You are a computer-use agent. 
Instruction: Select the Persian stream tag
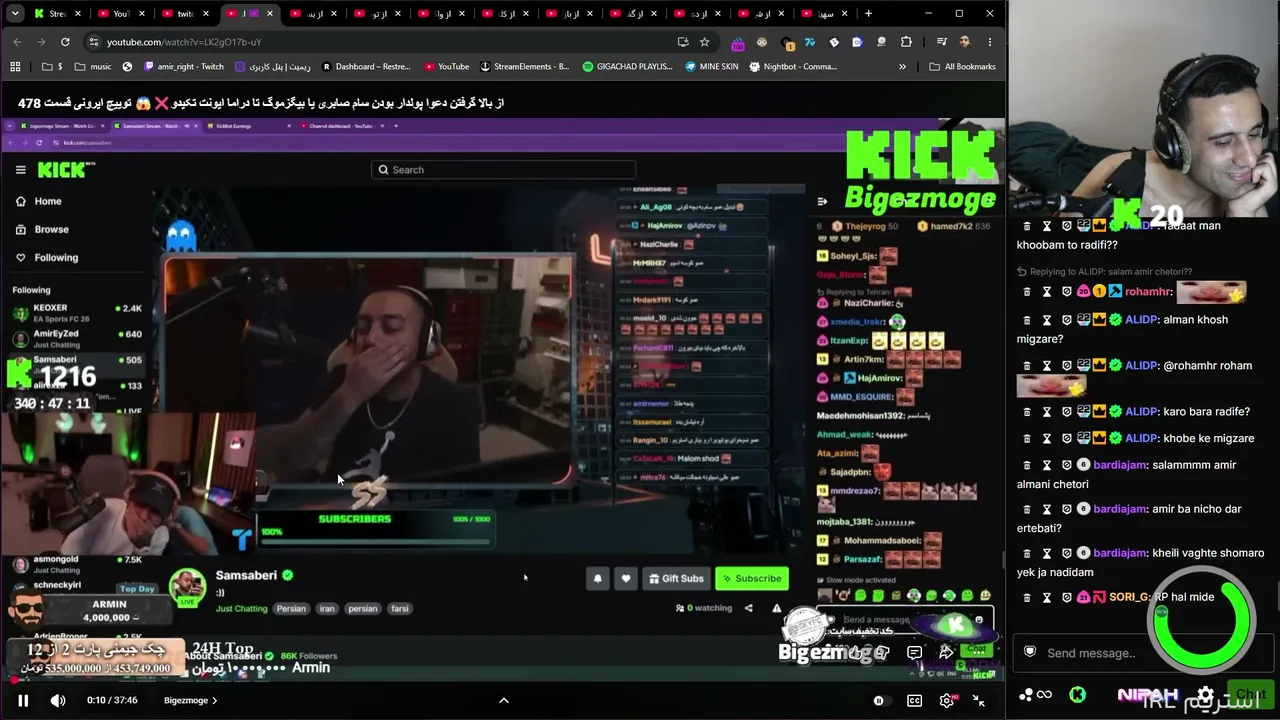(x=291, y=608)
